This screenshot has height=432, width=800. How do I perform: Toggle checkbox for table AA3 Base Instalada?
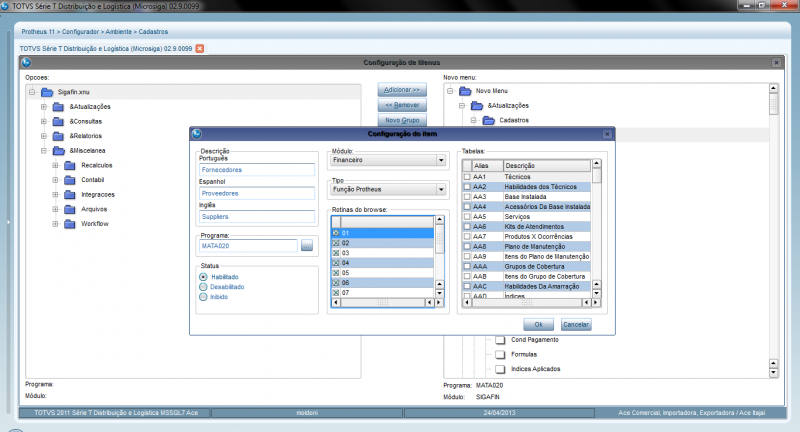(x=467, y=197)
